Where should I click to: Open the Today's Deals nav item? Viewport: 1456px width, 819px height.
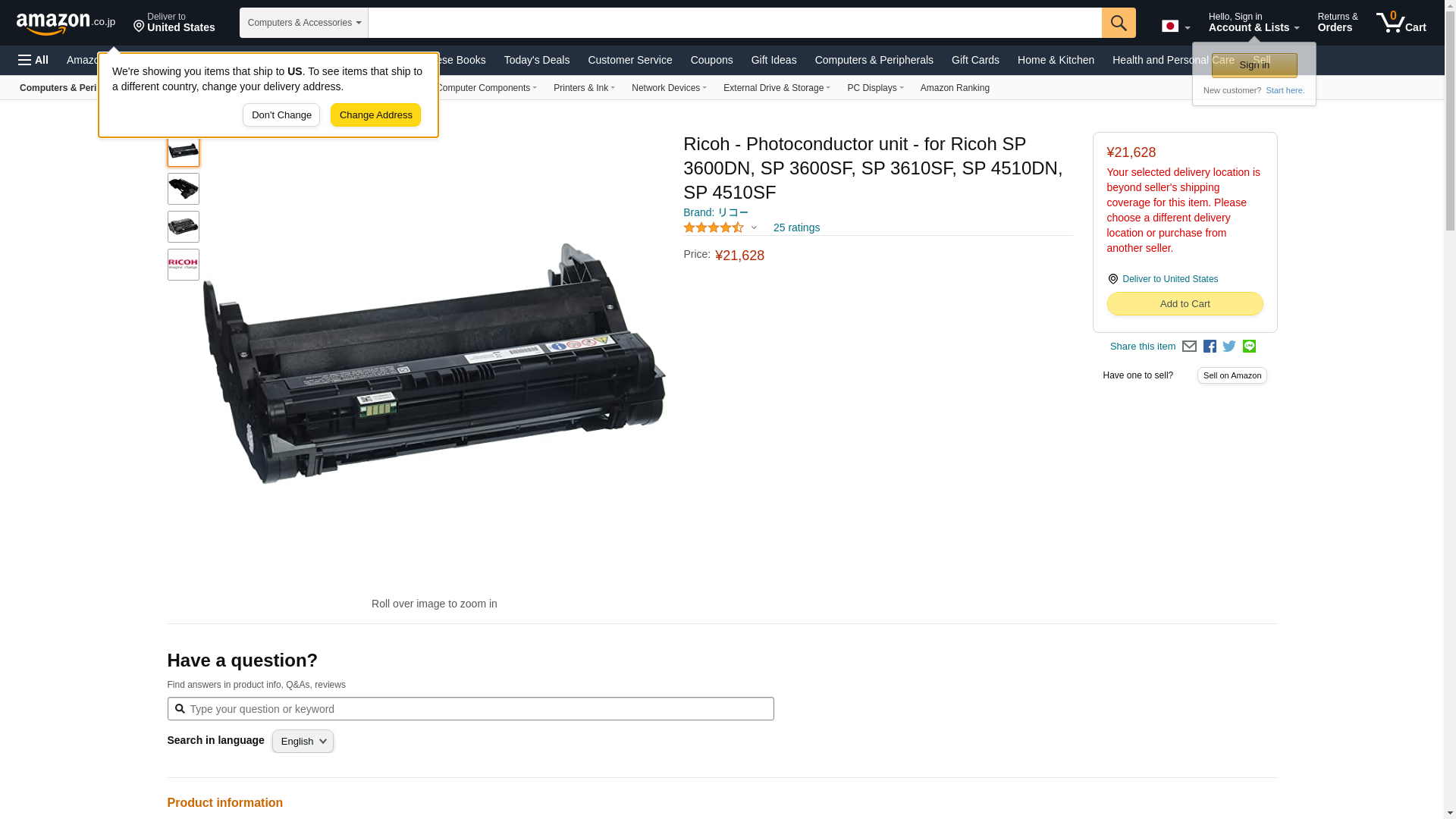(x=537, y=60)
